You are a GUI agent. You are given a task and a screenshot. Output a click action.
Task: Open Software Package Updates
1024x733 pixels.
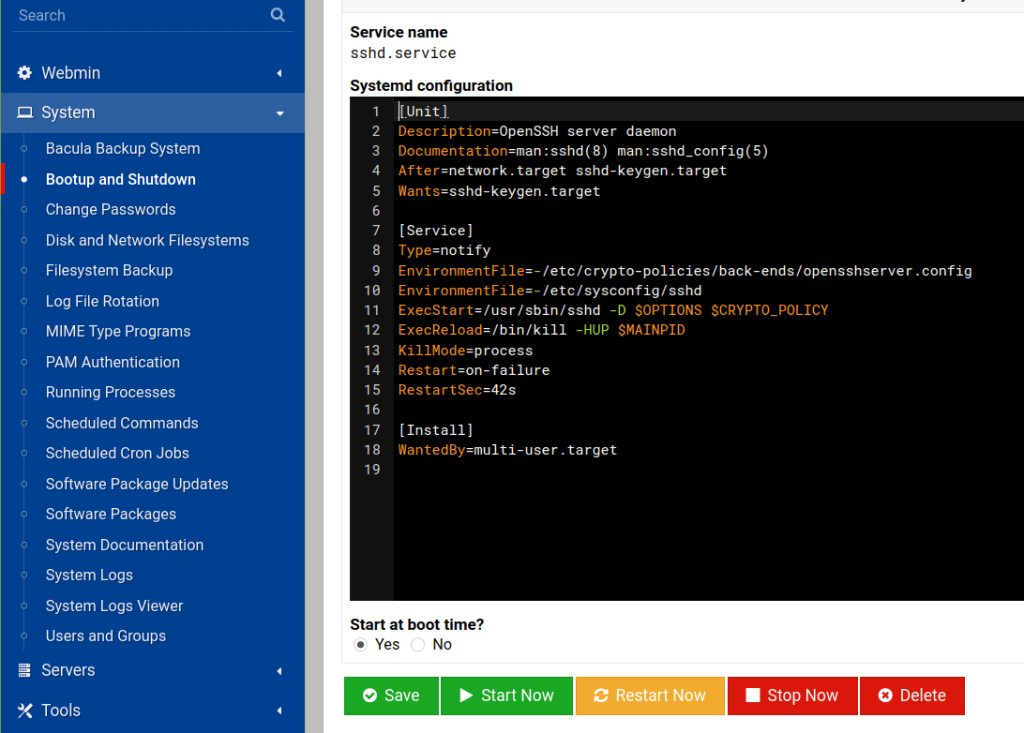136,484
